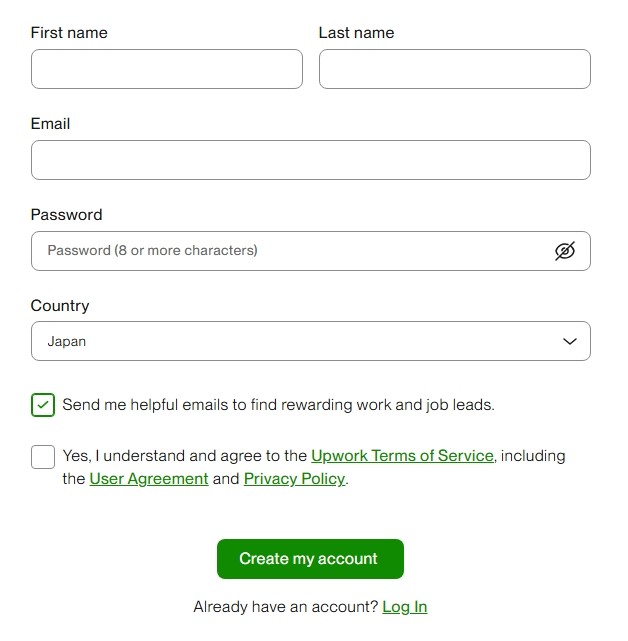Open the User Agreement link

coord(149,479)
